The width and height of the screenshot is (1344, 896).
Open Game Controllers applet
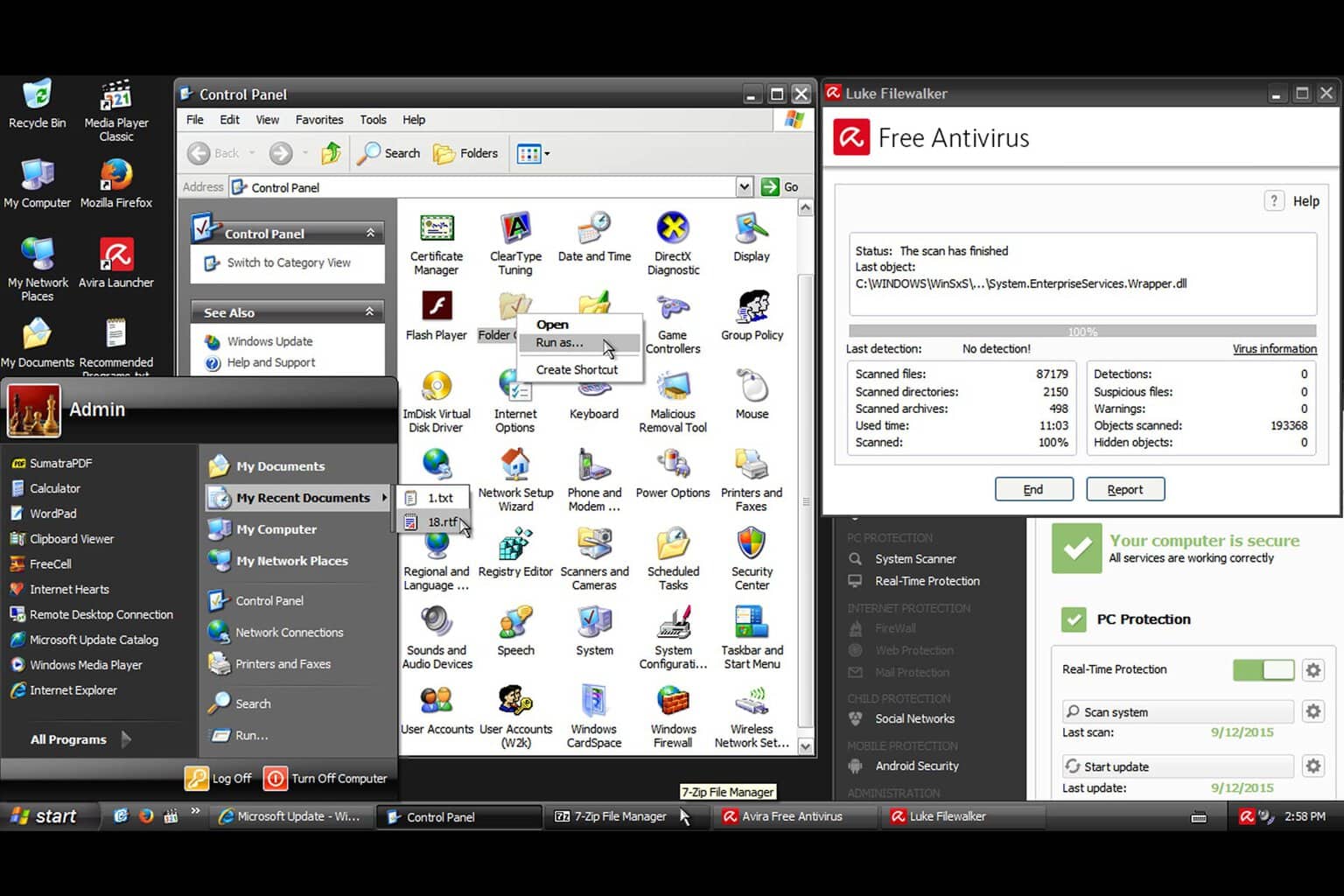(673, 322)
